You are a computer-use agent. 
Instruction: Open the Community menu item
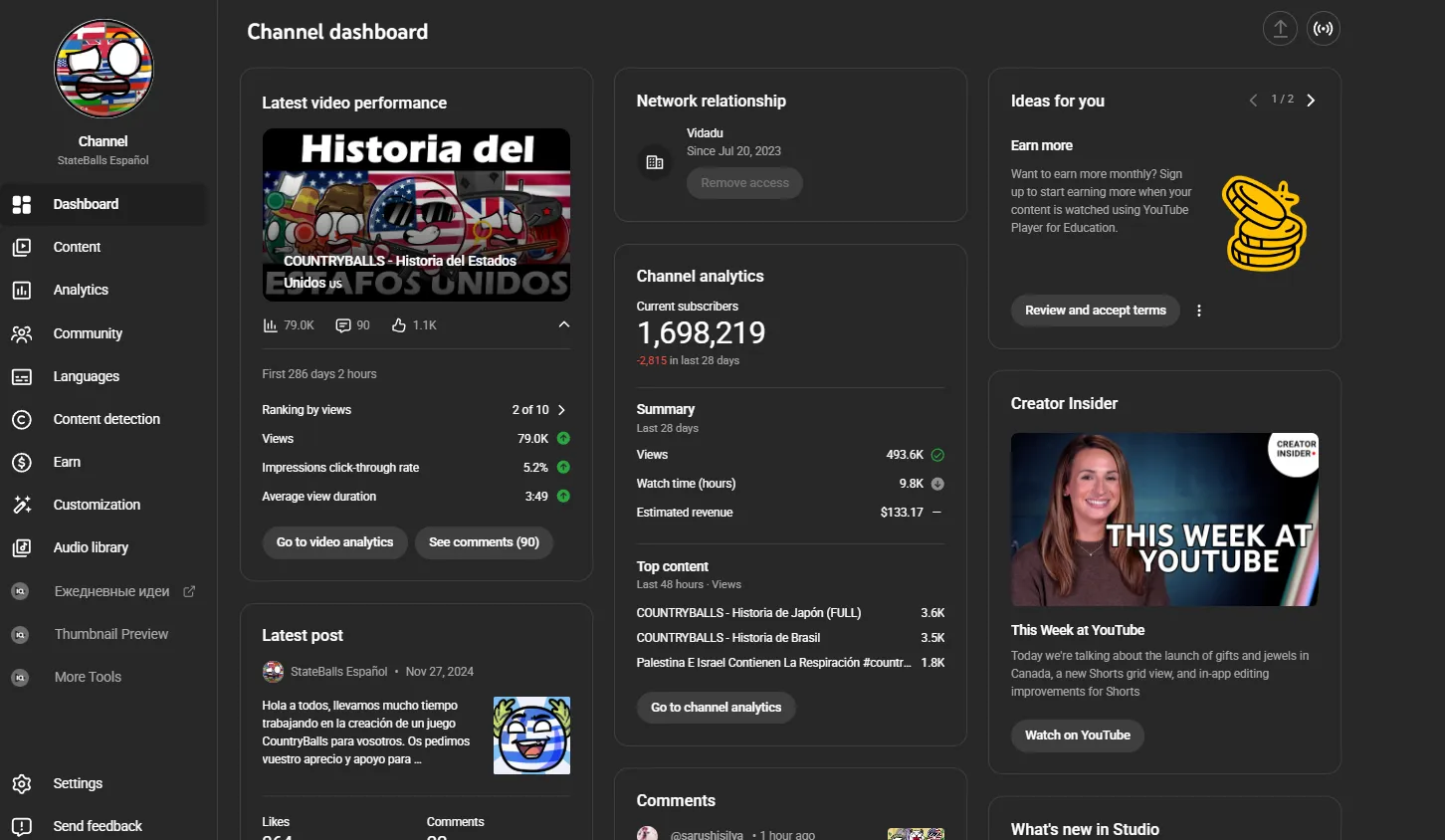tap(104, 333)
